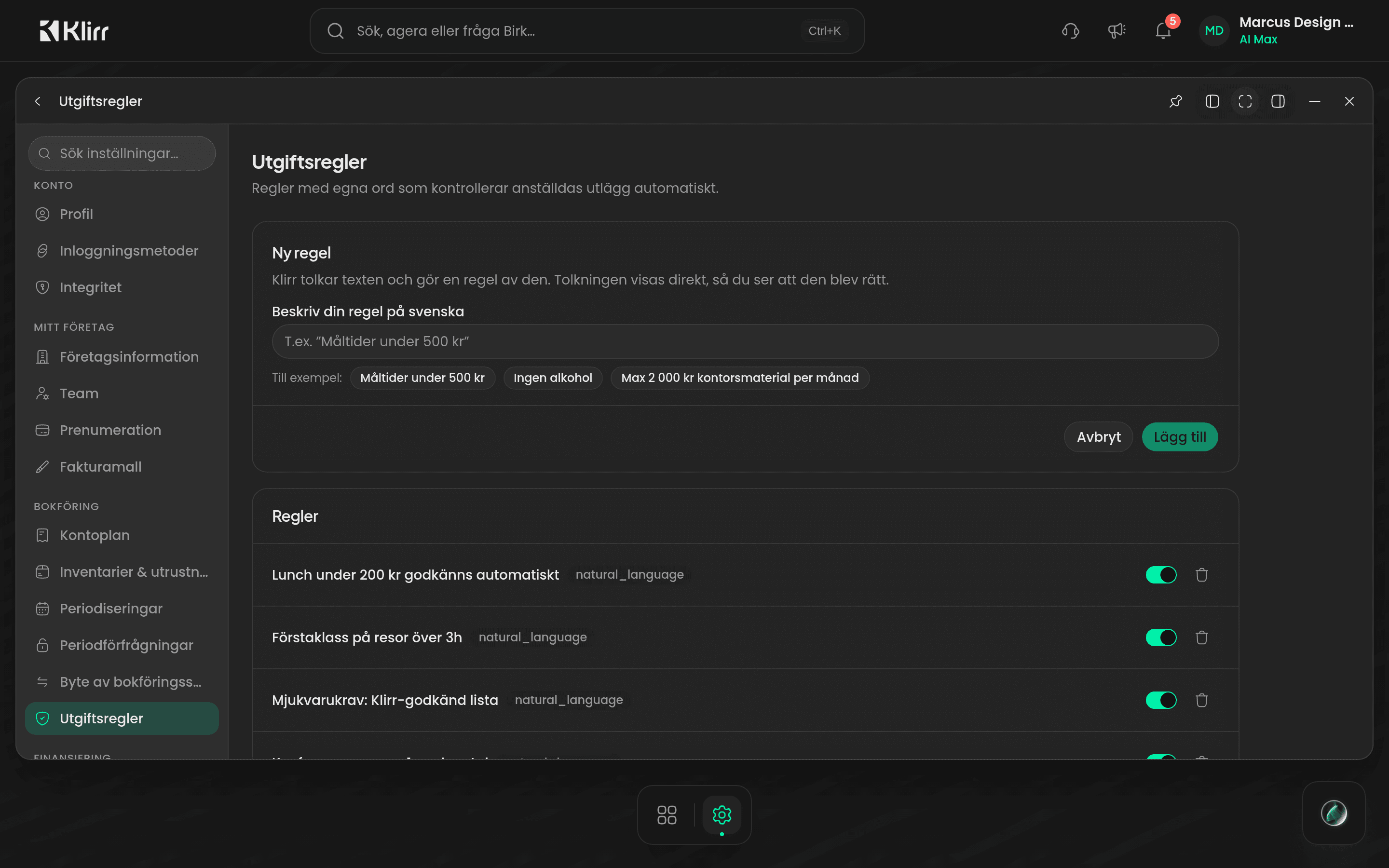Focus the Beskriv din regel input
Screen dimensions: 1389x868
click(745, 341)
